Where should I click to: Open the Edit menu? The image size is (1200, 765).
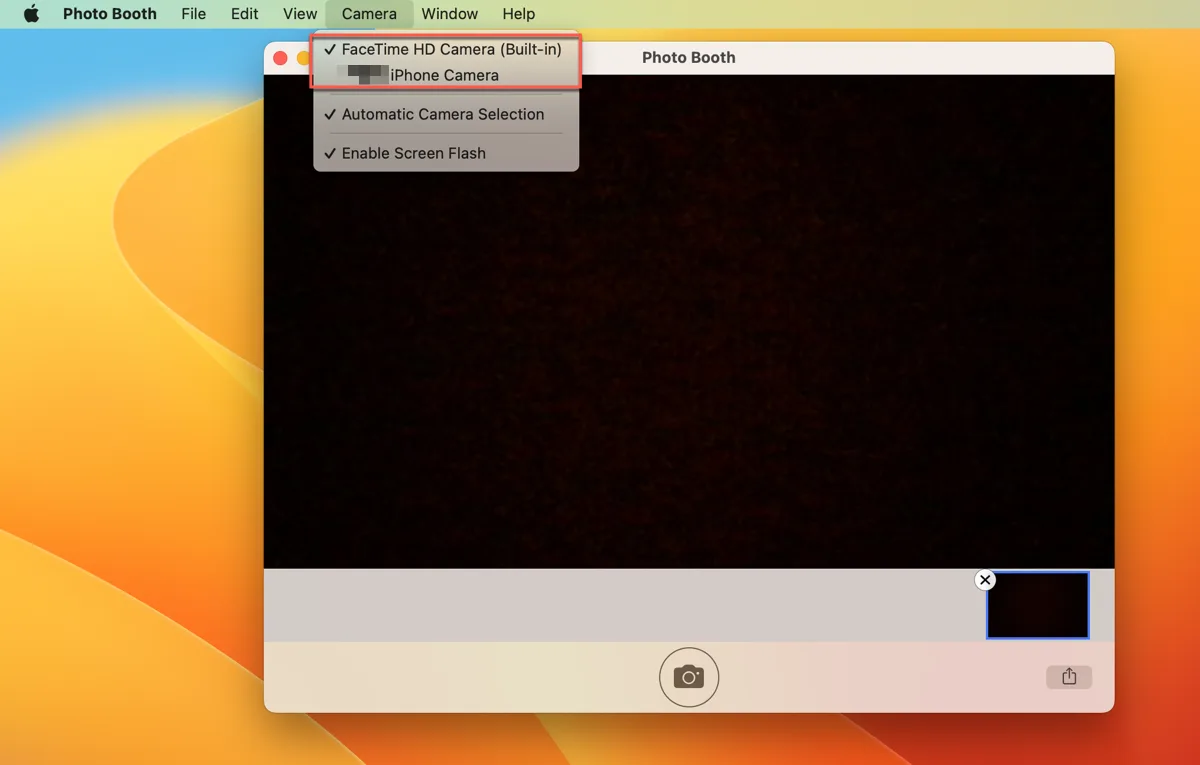point(245,14)
